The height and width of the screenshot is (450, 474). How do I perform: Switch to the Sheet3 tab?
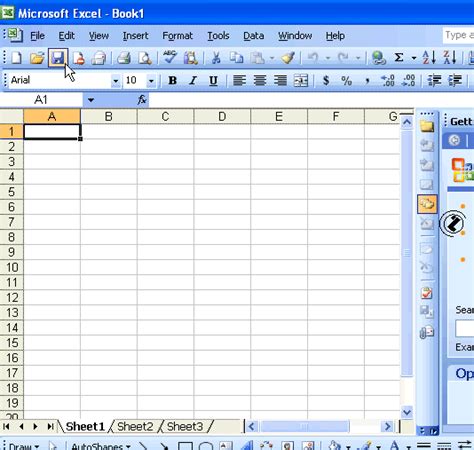185,426
